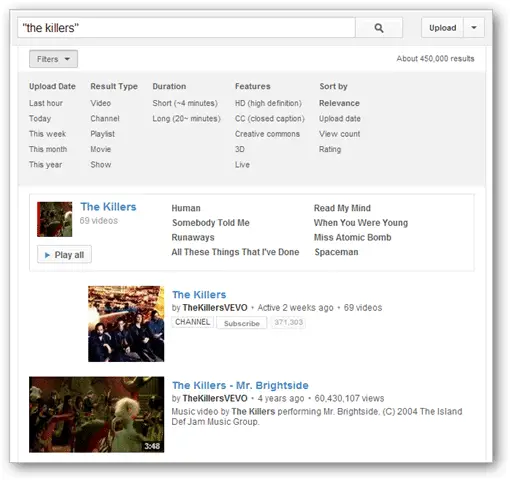Viewport: 510px width, 480px height.
Task: Enable HD (high definition) feature filter
Action: (268, 103)
